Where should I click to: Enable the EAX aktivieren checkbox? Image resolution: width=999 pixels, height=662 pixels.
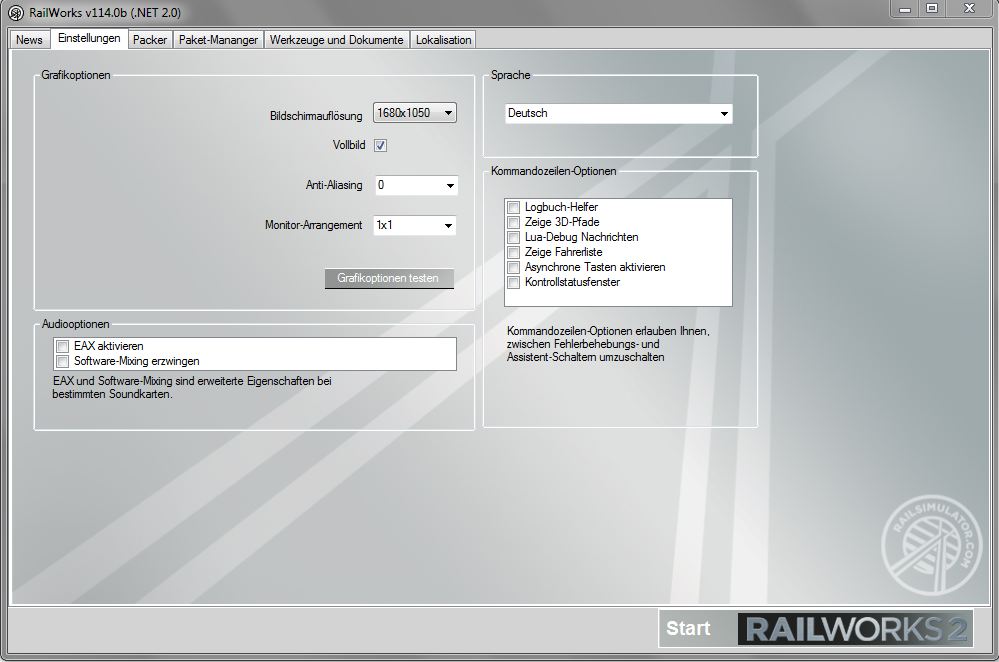[62, 347]
